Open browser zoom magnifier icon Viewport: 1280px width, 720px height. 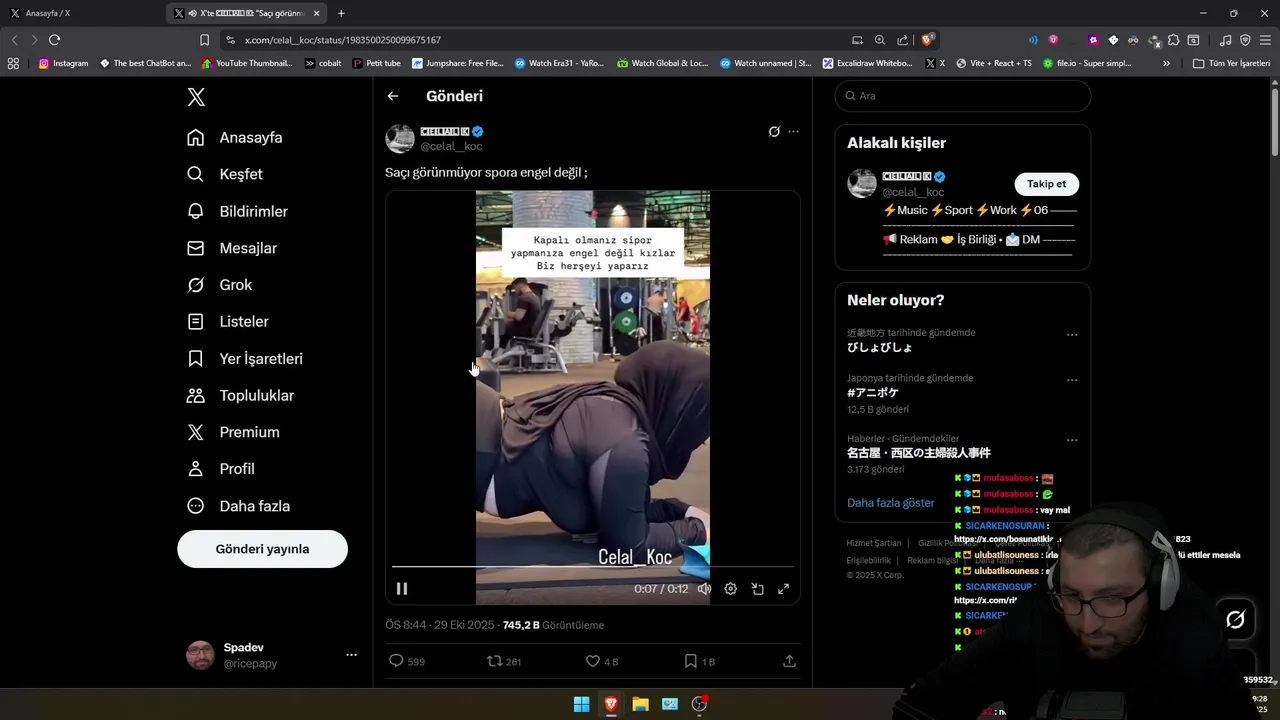880,40
